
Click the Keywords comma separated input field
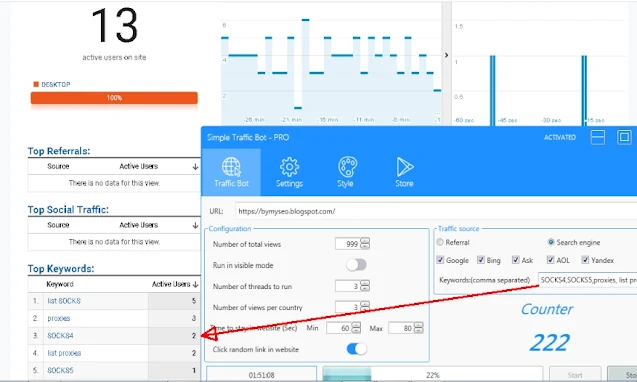(587, 280)
